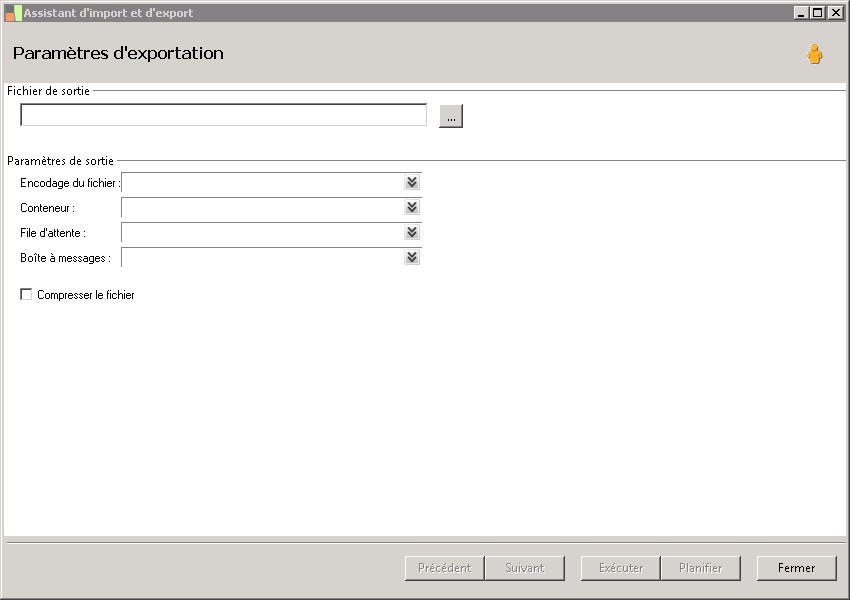850x600 pixels.
Task: Open the Conteneur dropdown arrow
Action: click(x=412, y=208)
